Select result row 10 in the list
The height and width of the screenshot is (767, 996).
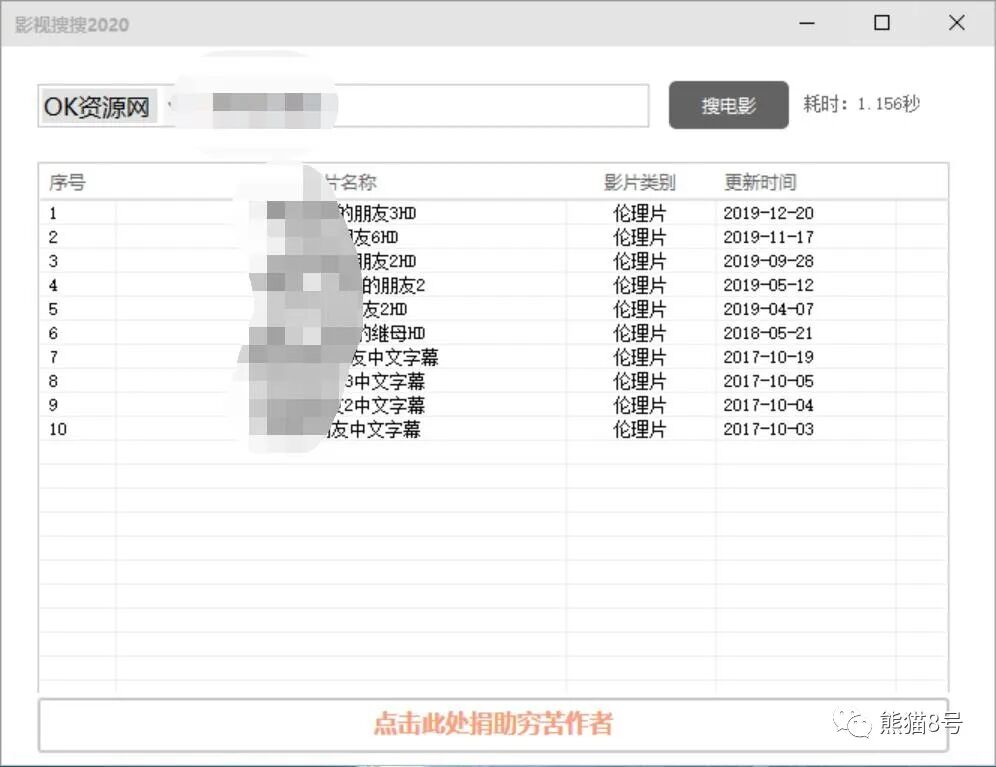(x=400, y=428)
